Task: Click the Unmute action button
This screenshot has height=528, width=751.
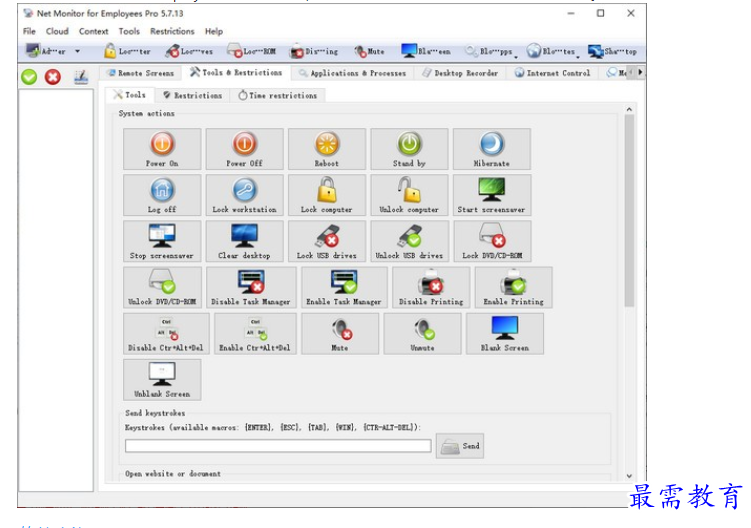Action: coord(422,333)
